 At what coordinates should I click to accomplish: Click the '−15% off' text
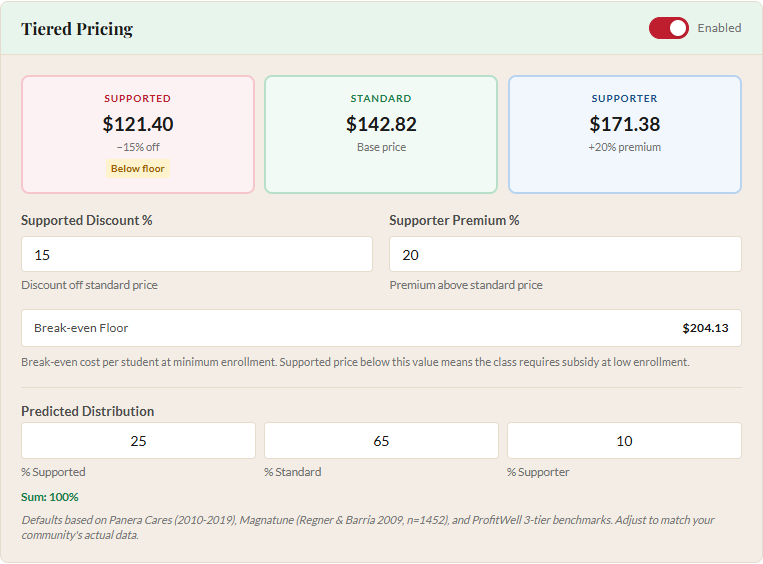click(138, 147)
